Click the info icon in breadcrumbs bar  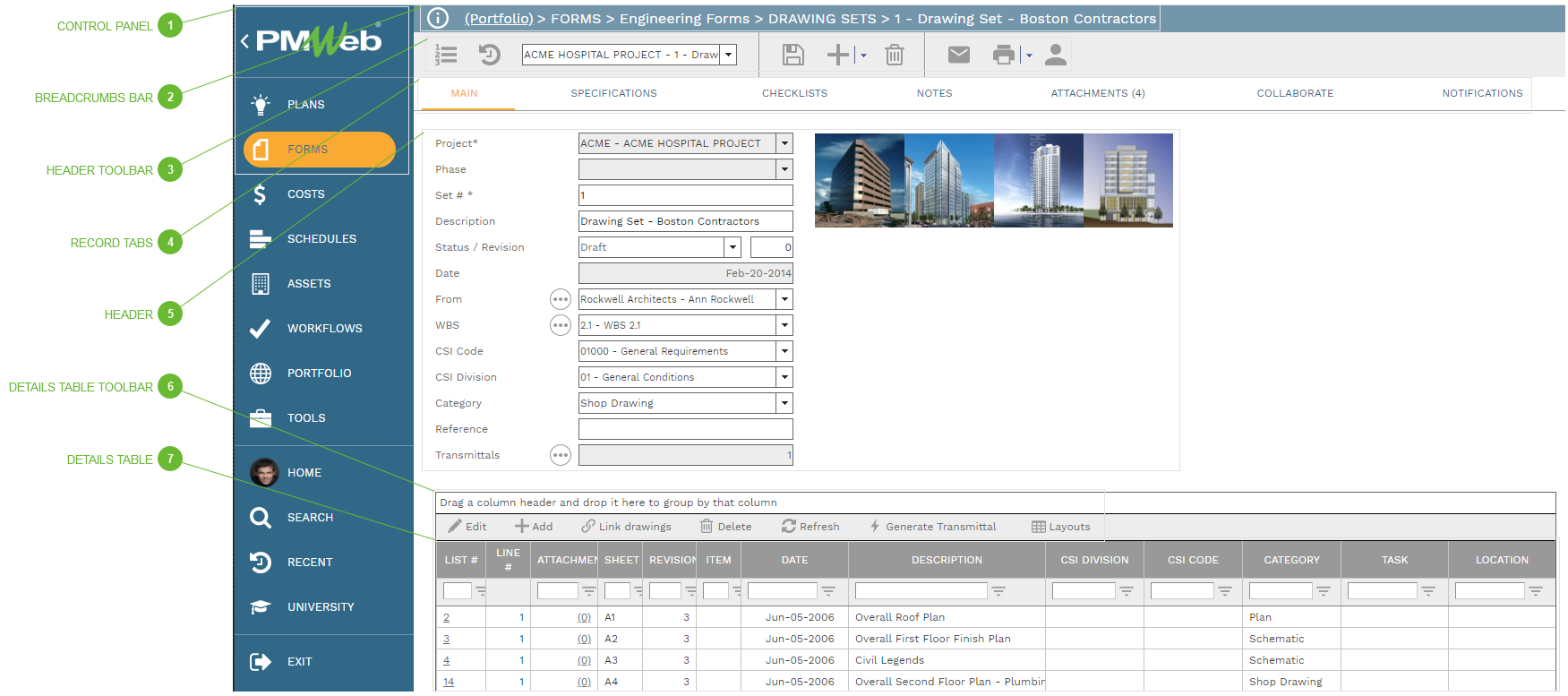click(x=437, y=18)
